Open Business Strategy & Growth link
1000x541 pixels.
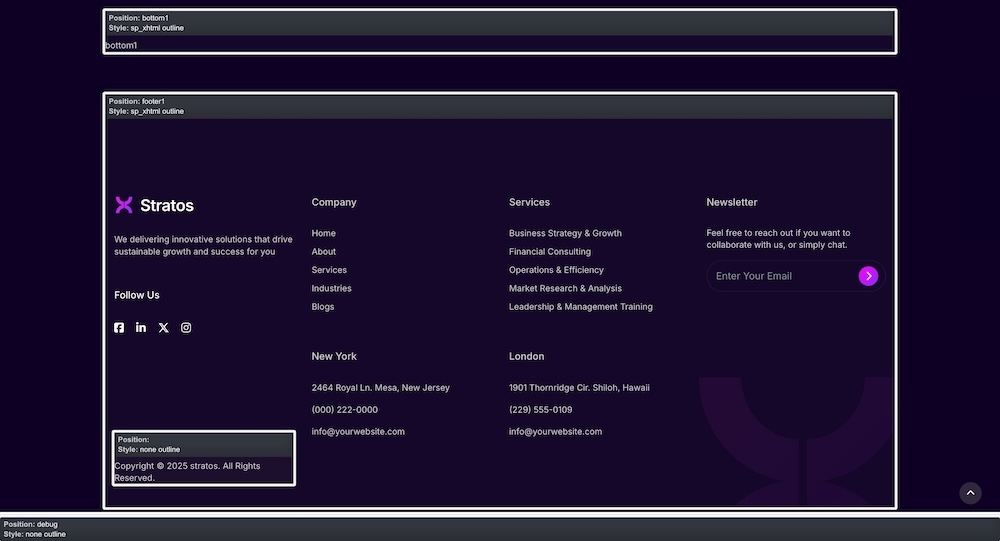(565, 233)
